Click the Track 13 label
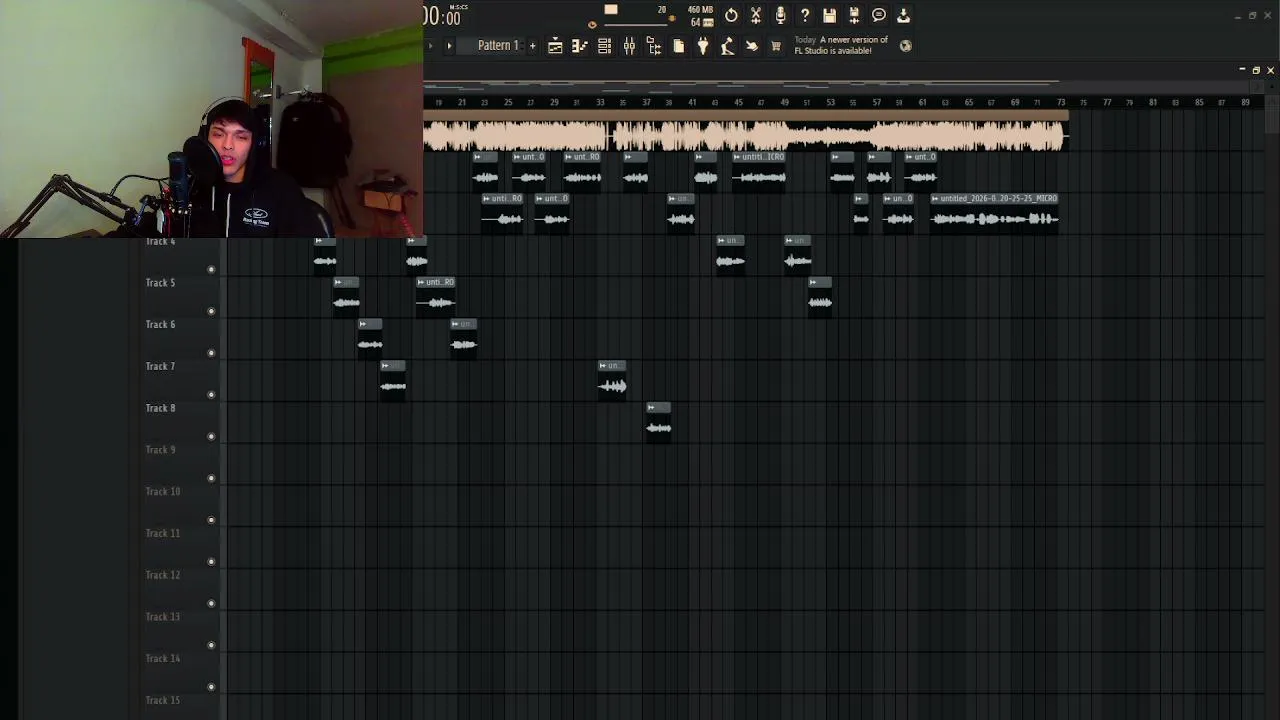The width and height of the screenshot is (1280, 720). click(162, 617)
